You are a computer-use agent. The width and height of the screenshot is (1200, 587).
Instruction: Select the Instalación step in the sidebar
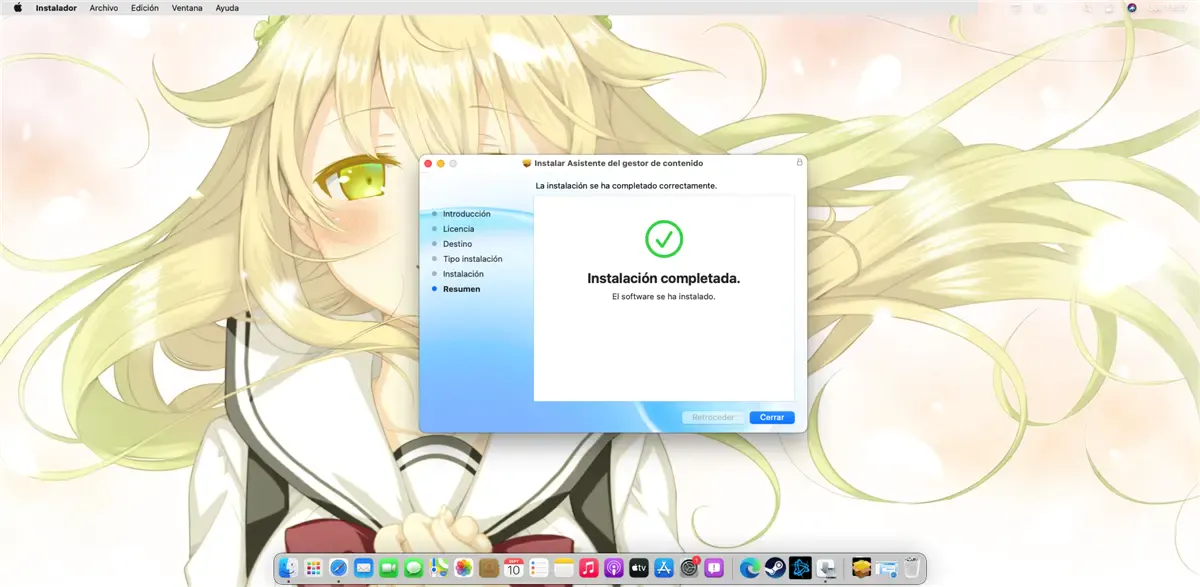(464, 274)
